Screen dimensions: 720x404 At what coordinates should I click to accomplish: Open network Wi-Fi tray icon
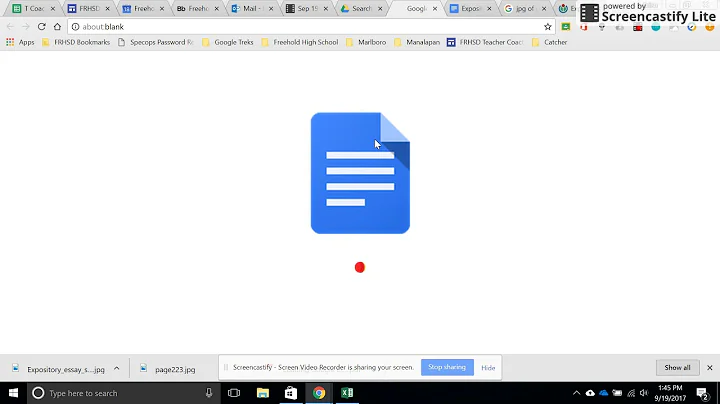coord(631,393)
